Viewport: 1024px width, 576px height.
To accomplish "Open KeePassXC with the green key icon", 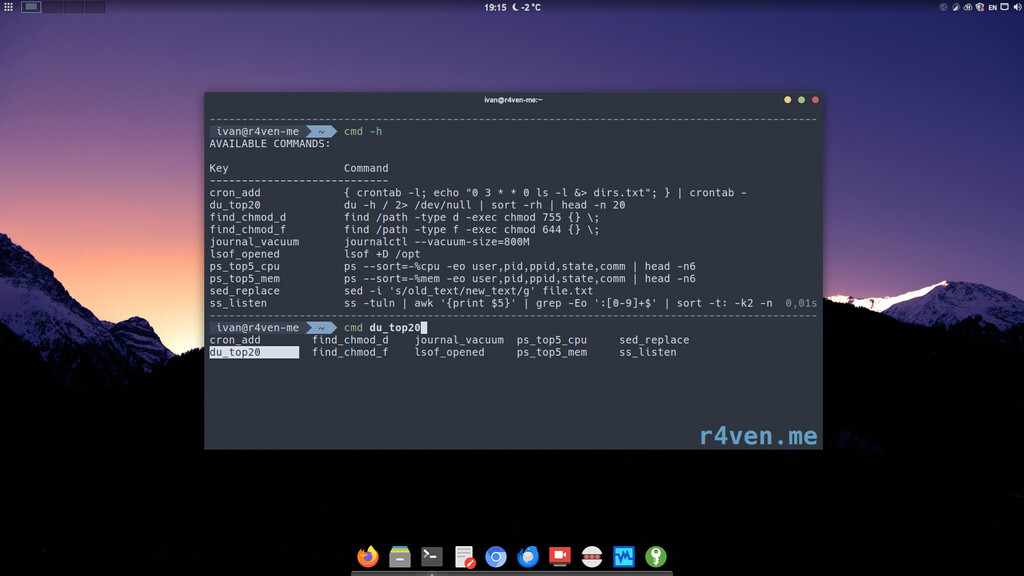I will (654, 556).
